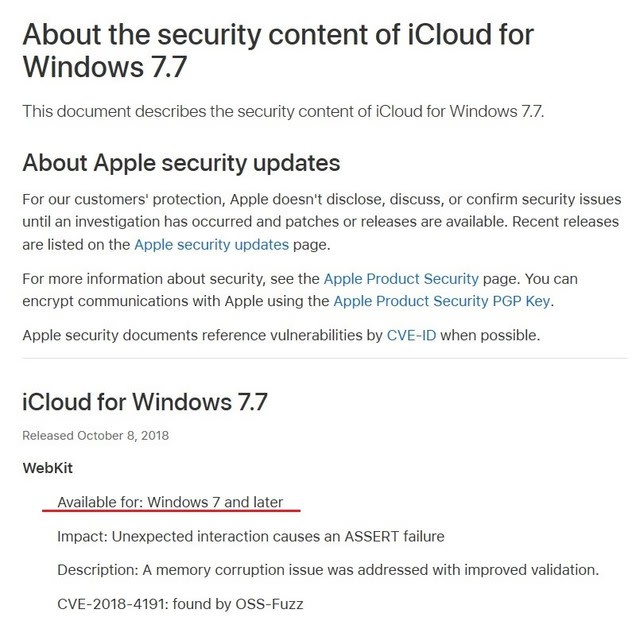Click the underlined Available for Windows 7 line
Screen dimensions: 640x621
(x=170, y=502)
